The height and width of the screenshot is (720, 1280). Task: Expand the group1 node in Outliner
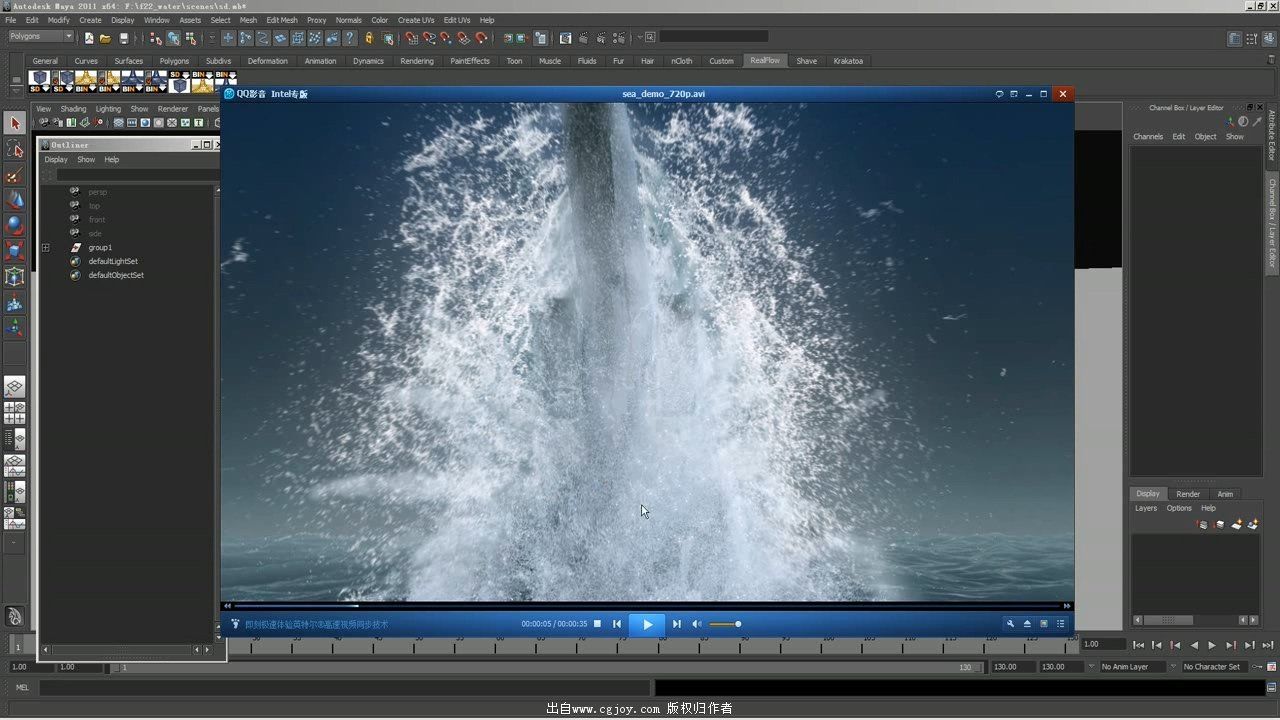click(x=45, y=247)
